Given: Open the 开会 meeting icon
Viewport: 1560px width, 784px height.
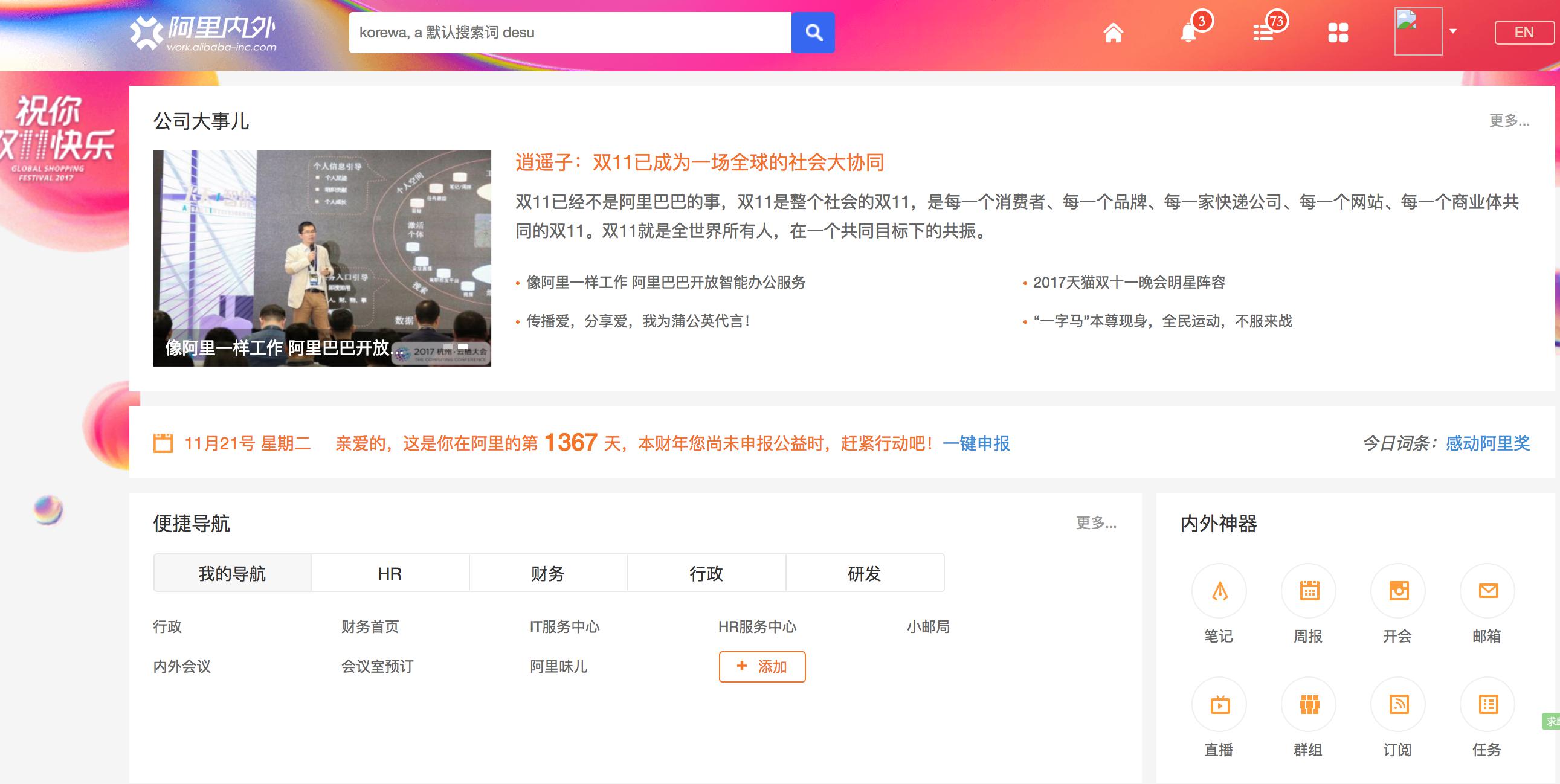Looking at the screenshot, I should [x=1398, y=591].
